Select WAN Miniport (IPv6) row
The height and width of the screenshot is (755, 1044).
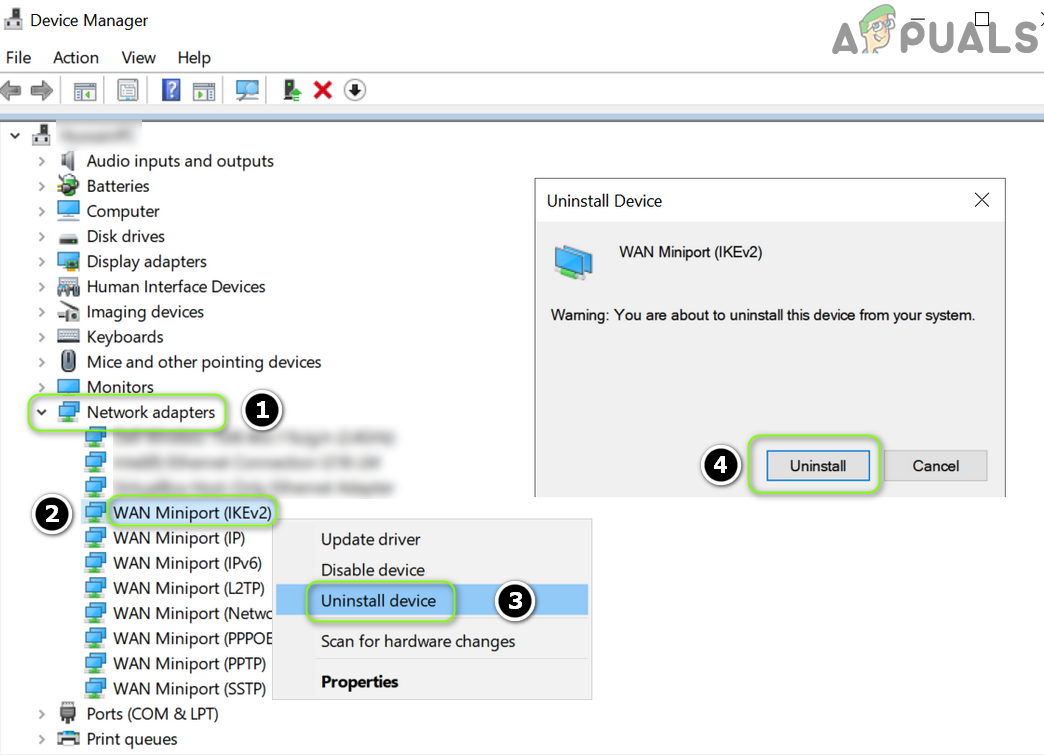(187, 563)
